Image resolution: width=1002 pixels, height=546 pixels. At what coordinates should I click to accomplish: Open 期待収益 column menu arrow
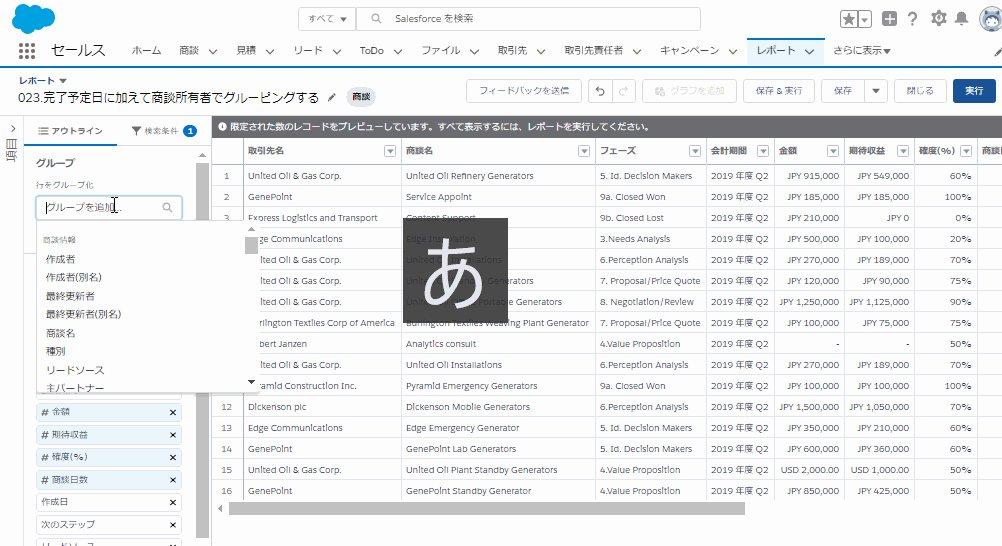click(902, 151)
